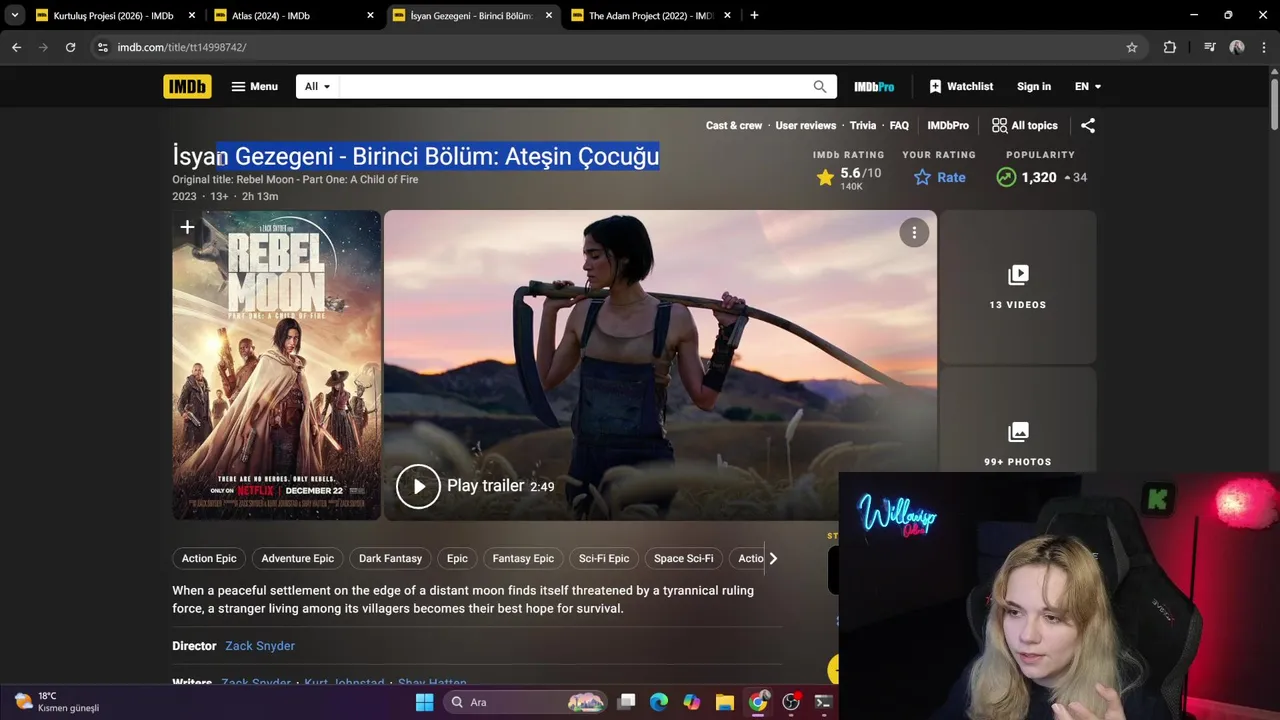Open the Watchlist
This screenshot has height=720, width=1280.
click(x=960, y=87)
